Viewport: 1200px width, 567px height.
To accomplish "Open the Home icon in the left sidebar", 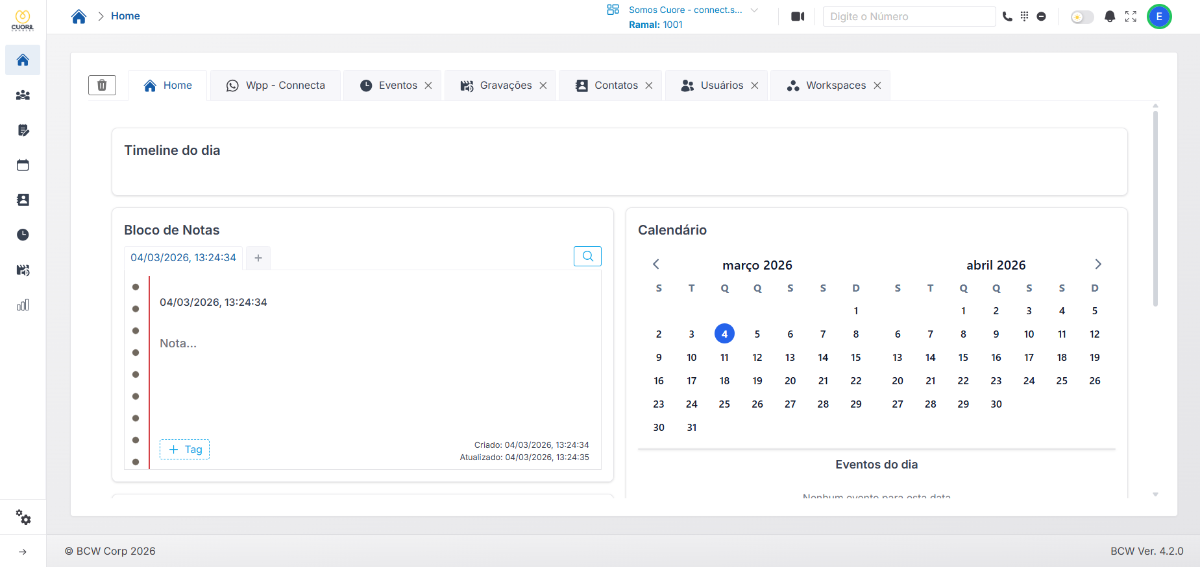I will 23,60.
